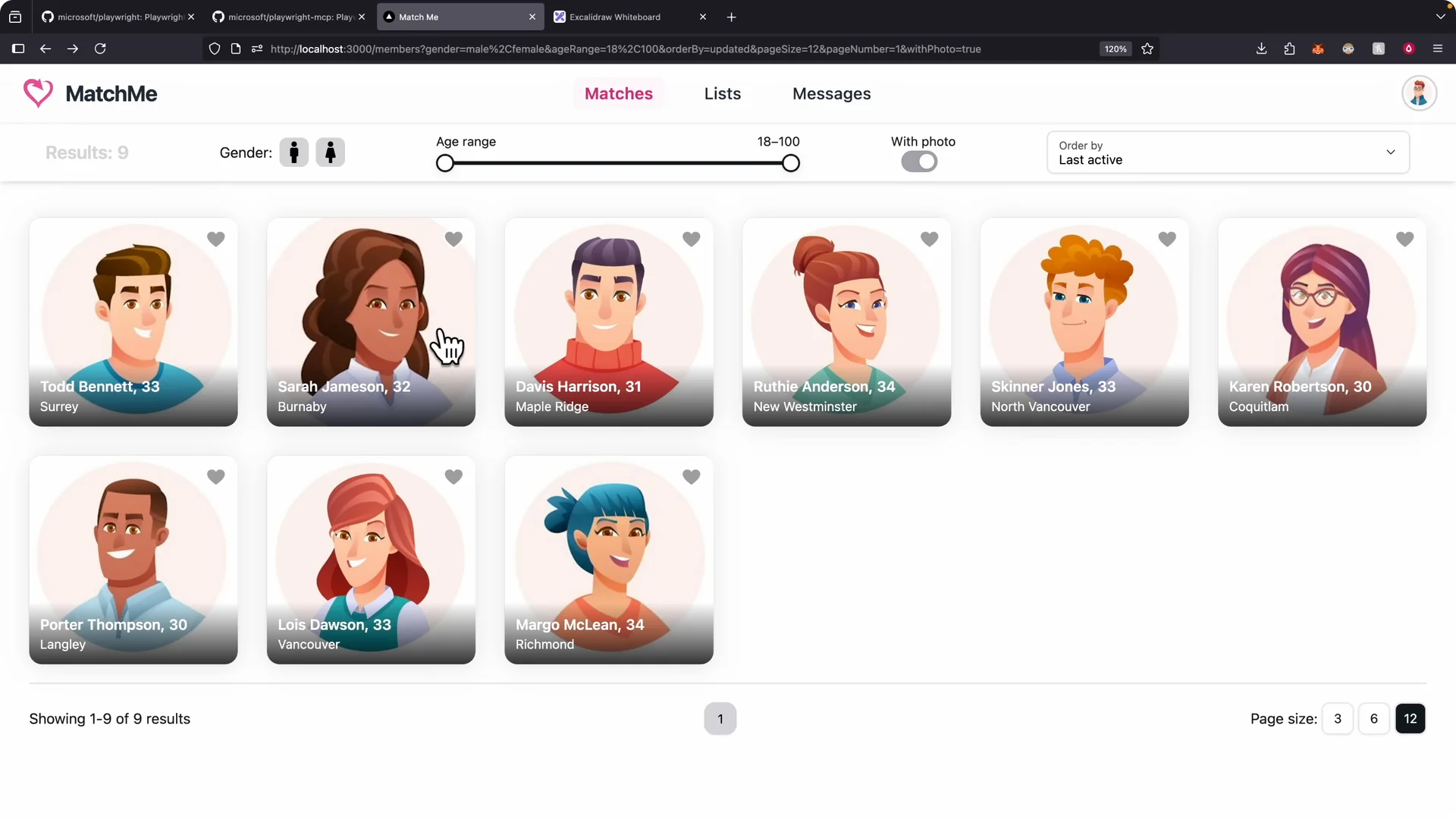The height and width of the screenshot is (819, 1456).
Task: Click the MatchMe heart logo
Action: tap(38, 93)
